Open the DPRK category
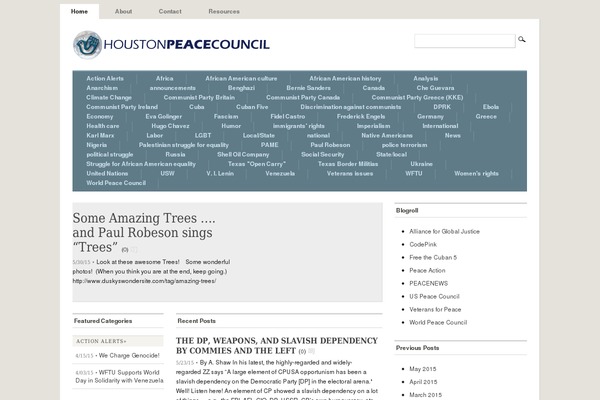The width and height of the screenshot is (600, 400). pos(442,107)
